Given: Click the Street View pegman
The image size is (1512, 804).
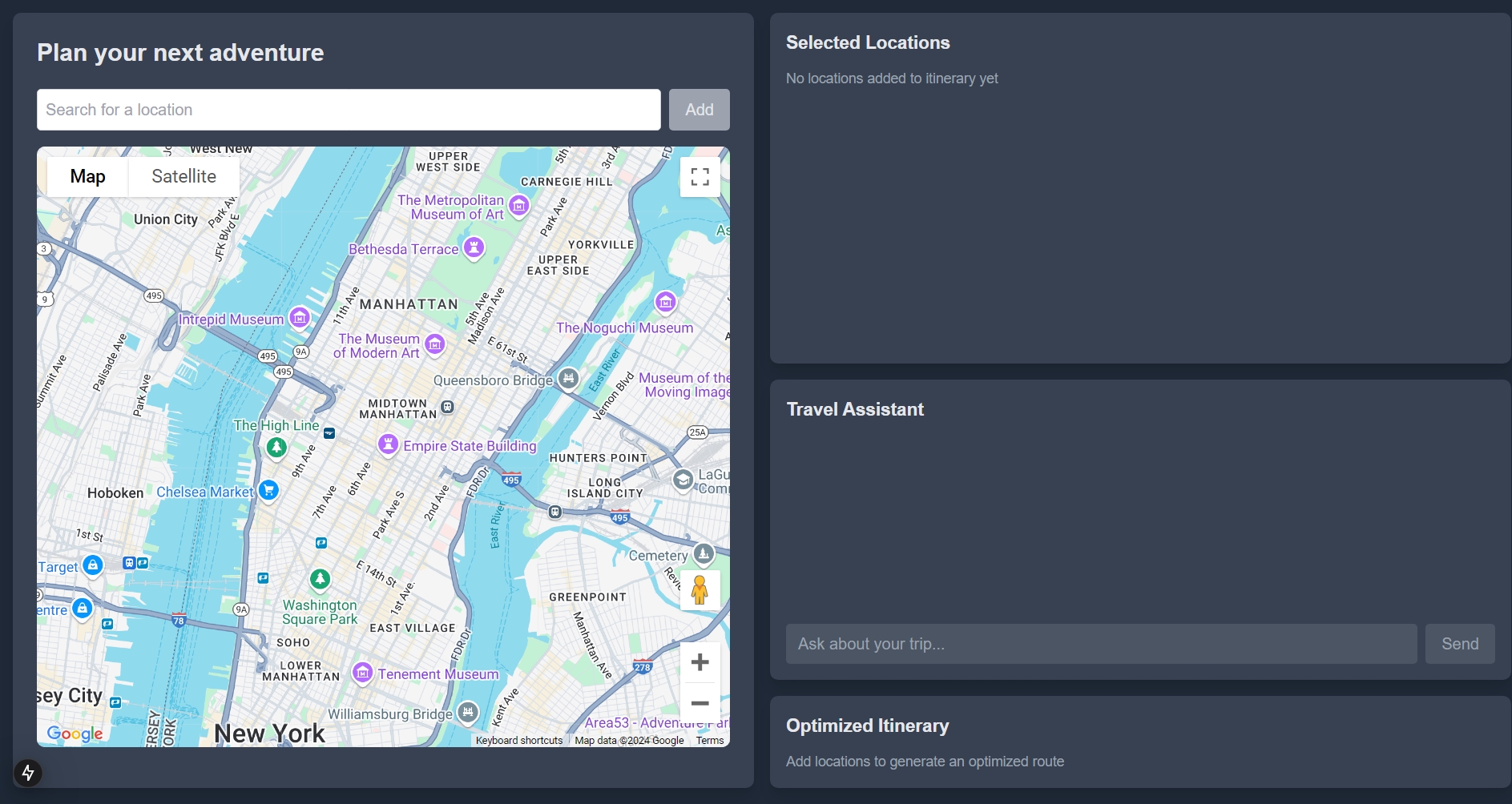Looking at the screenshot, I should [x=700, y=590].
